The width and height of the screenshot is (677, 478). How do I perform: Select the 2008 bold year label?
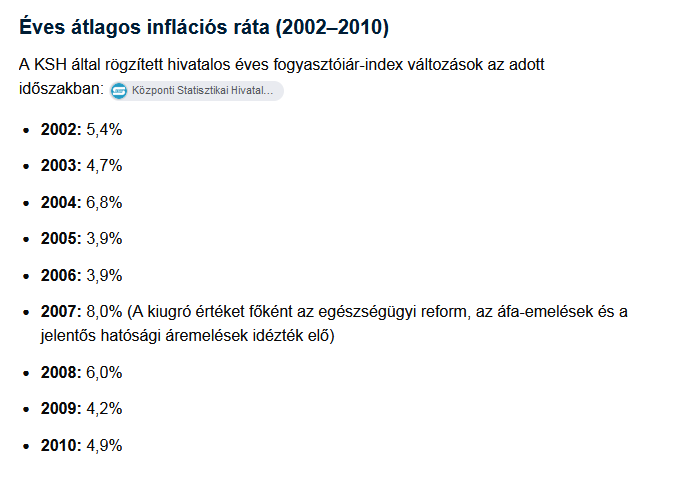coord(61,373)
